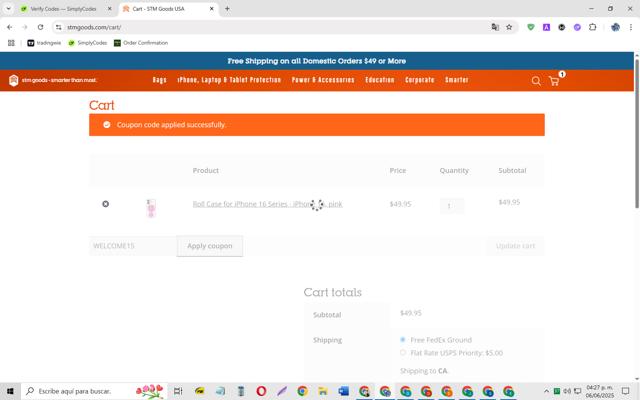Select Free FedEx Ground shipping
This screenshot has width=640, height=400.
tap(403, 340)
